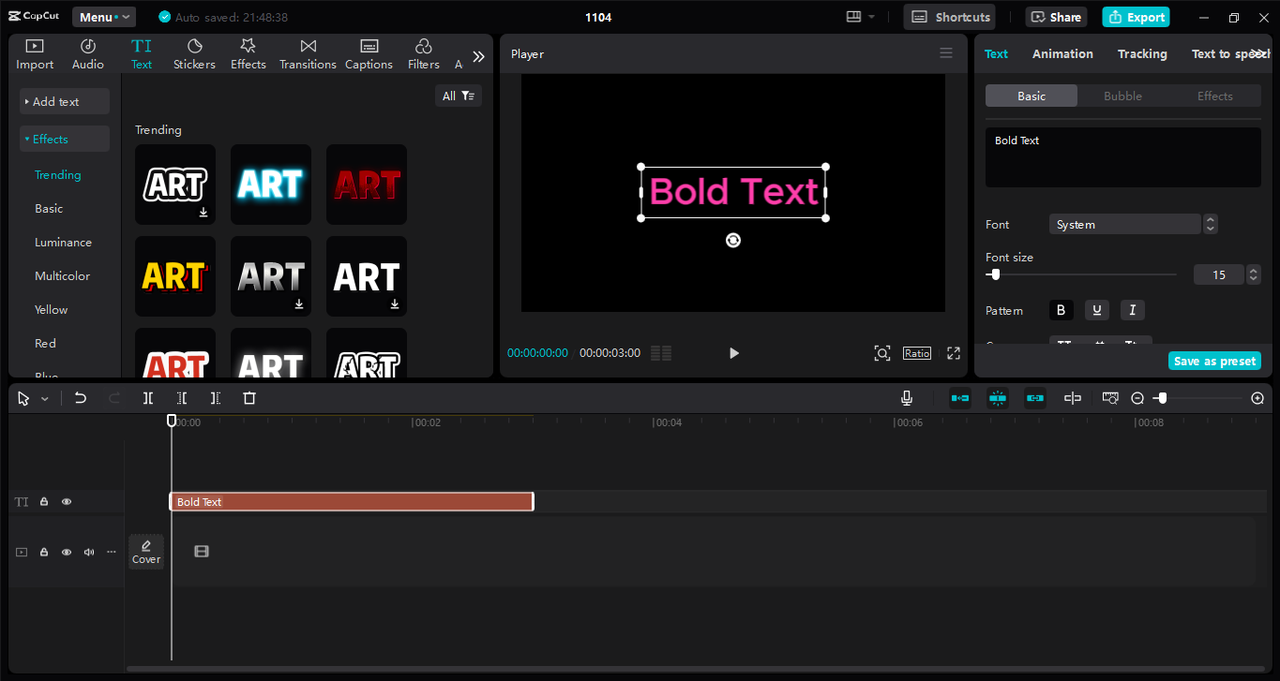This screenshot has height=681, width=1280.
Task: Select the Effects sub-tab in text panel
Action: click(x=1215, y=96)
